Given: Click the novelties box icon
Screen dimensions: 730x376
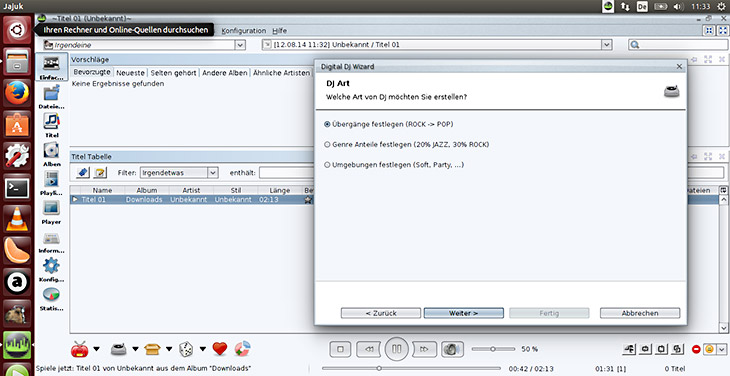Looking at the screenshot, I should click(x=152, y=349).
